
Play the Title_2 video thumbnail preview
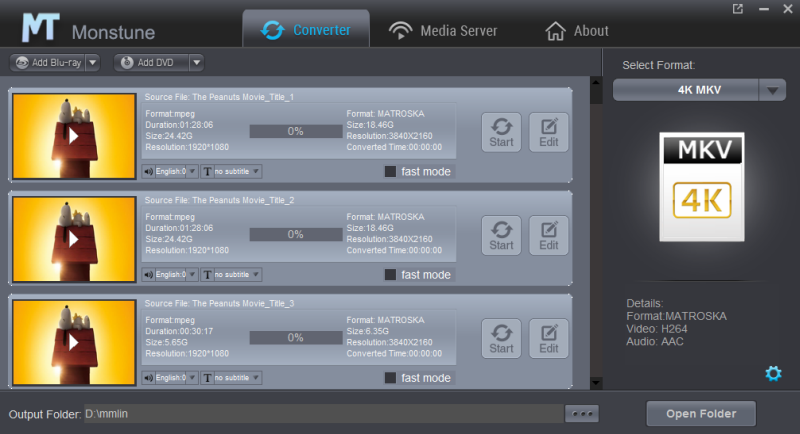coord(73,239)
